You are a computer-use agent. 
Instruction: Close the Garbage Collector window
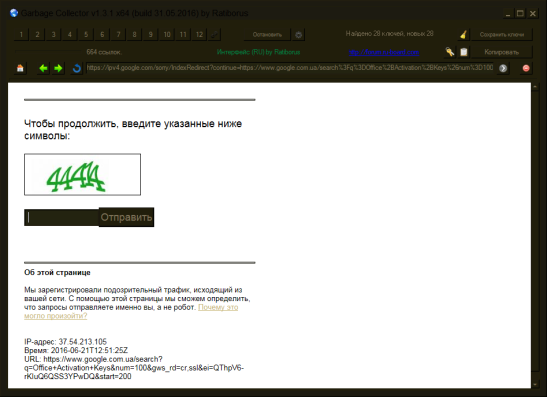pyautogui.click(x=533, y=14)
